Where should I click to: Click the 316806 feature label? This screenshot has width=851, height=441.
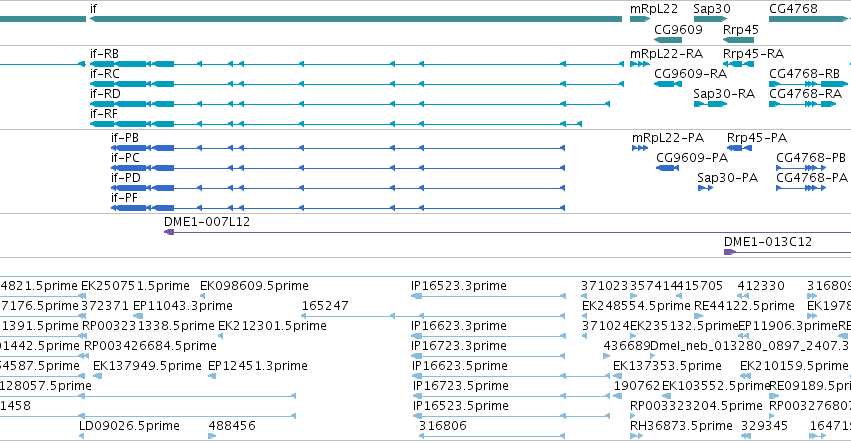pos(443,426)
